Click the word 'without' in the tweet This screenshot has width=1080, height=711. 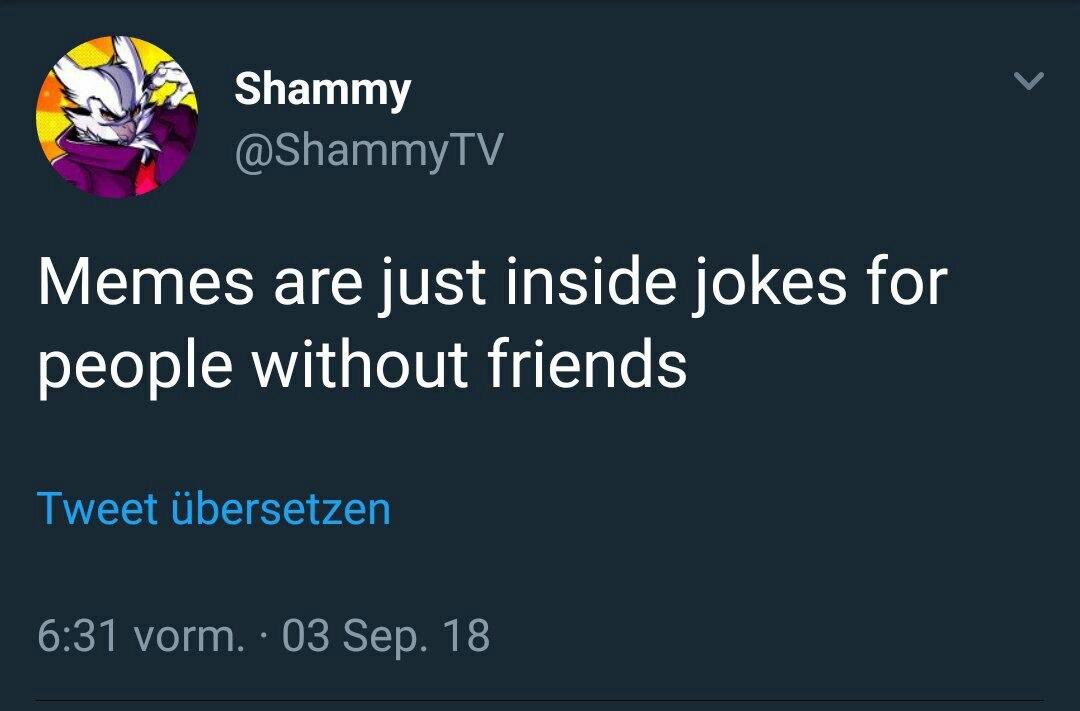point(362,364)
